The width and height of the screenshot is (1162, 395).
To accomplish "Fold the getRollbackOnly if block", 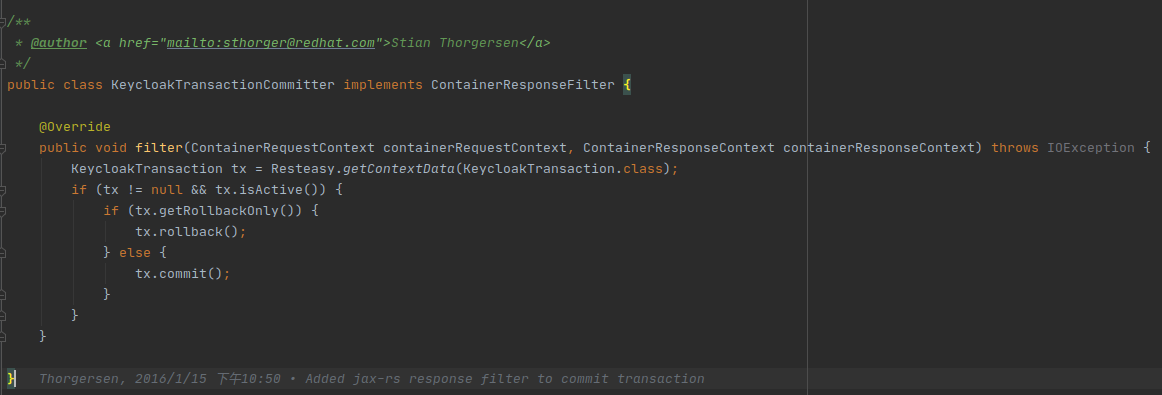I will (x=3, y=211).
